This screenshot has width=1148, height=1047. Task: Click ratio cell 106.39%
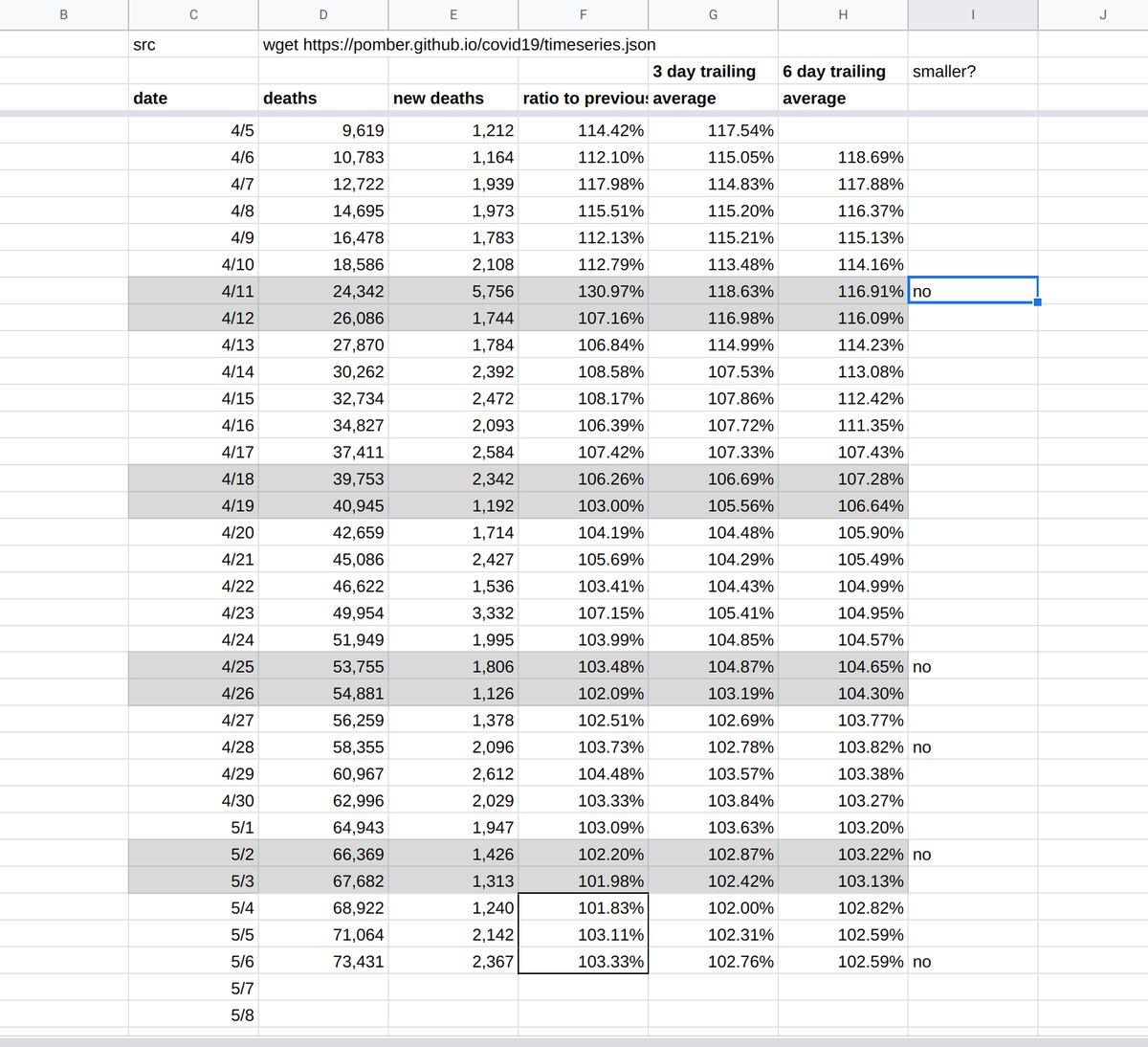point(584,425)
